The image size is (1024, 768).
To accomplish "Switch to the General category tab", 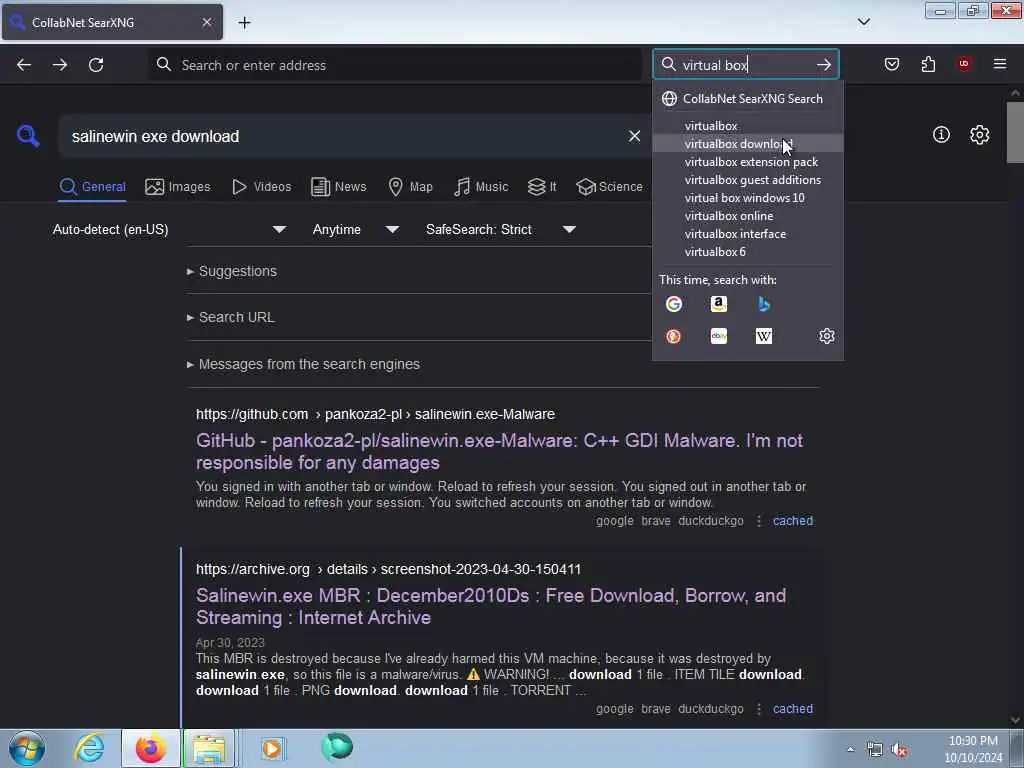I will click(93, 187).
